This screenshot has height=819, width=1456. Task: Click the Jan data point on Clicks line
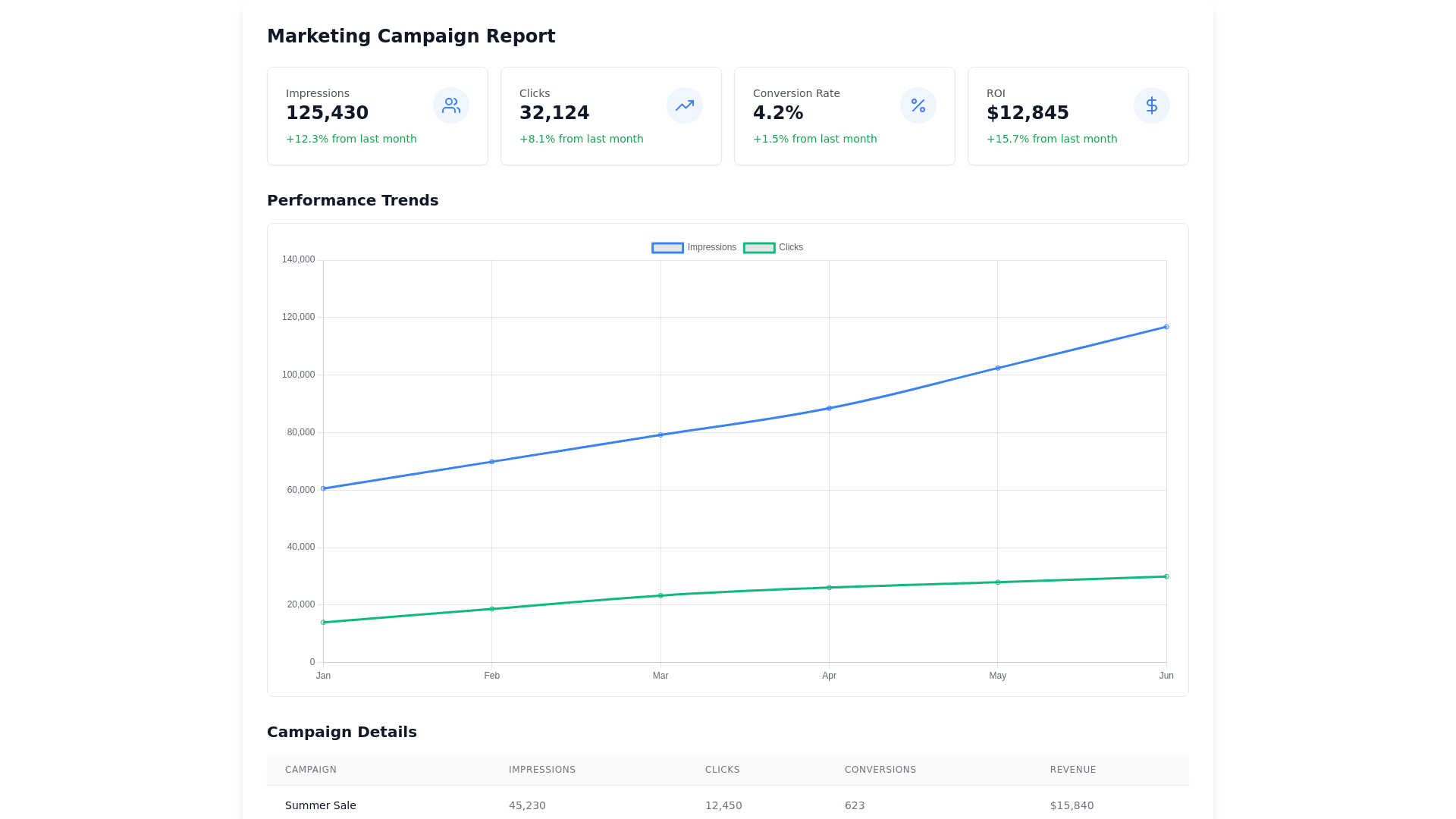pyautogui.click(x=324, y=623)
